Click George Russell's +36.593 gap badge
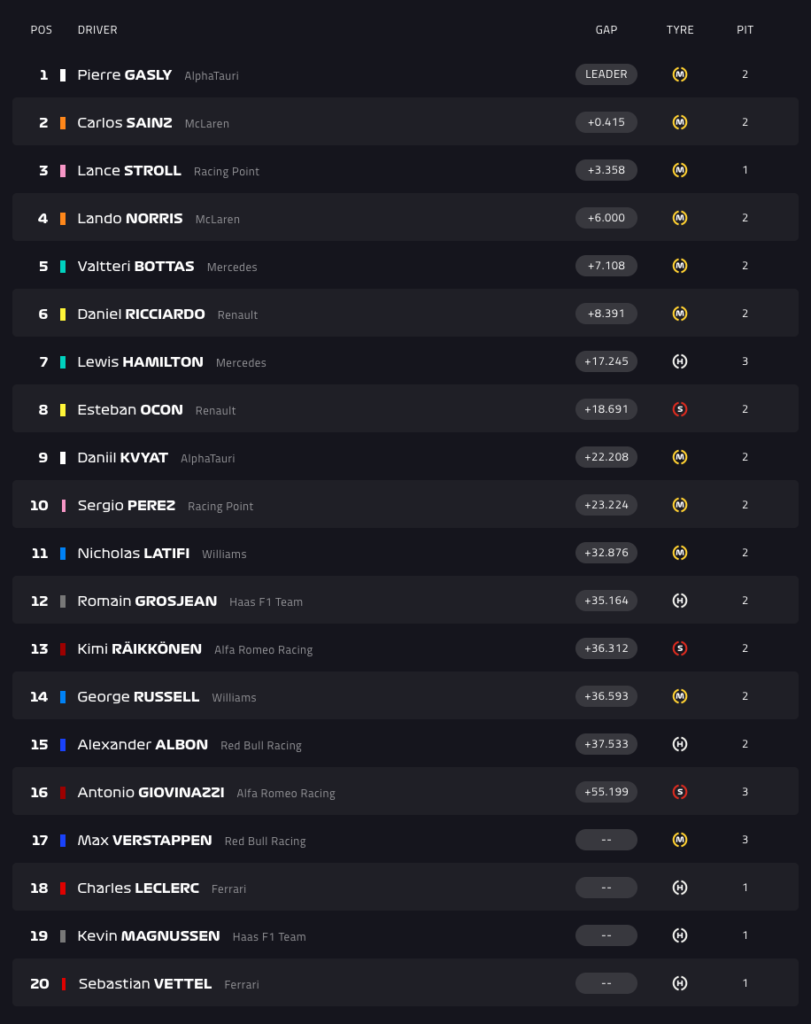Screen dimensions: 811x1024 coord(606,696)
